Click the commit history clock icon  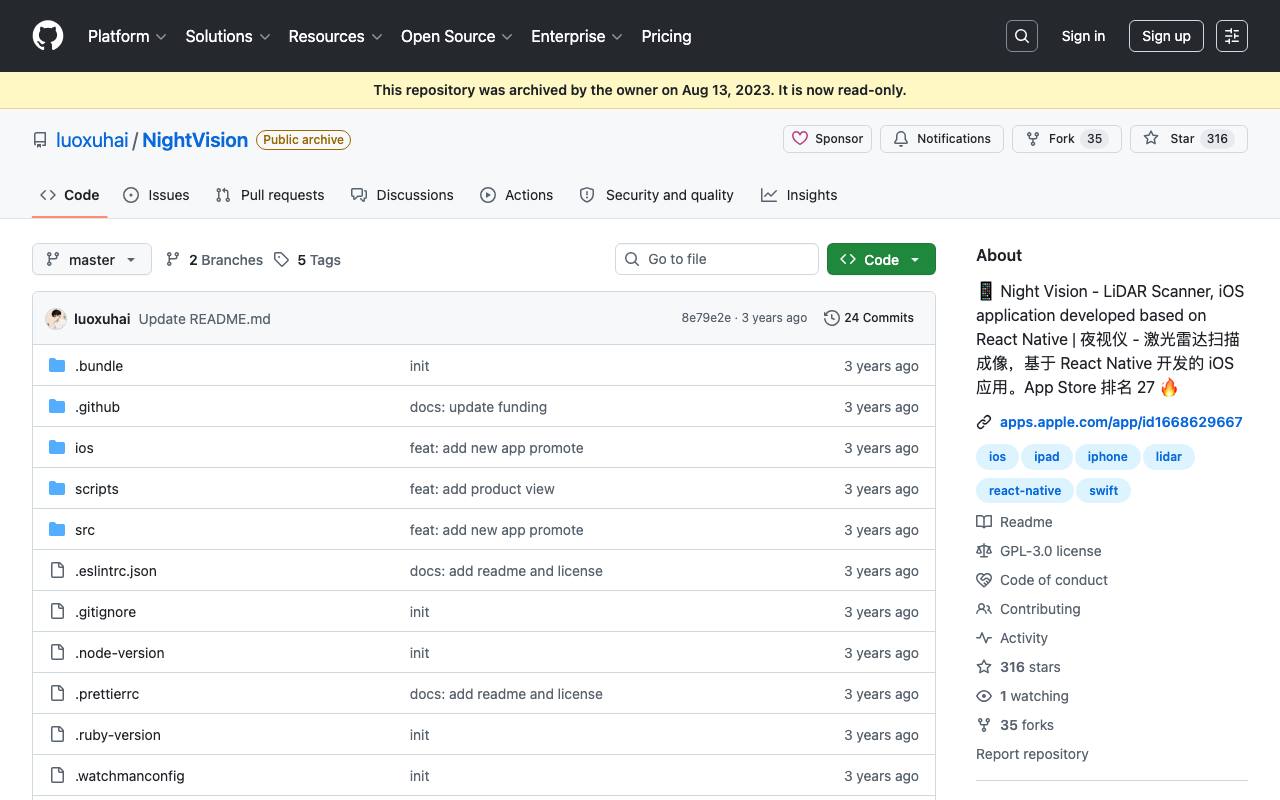click(x=832, y=318)
